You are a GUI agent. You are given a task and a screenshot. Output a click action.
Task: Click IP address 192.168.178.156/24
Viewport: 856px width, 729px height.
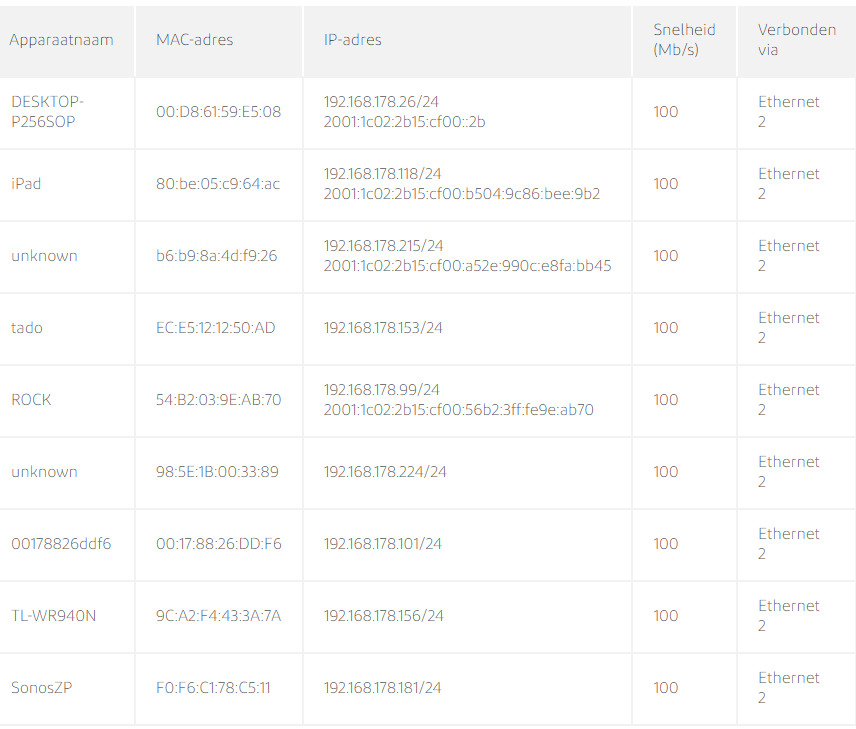tap(383, 616)
